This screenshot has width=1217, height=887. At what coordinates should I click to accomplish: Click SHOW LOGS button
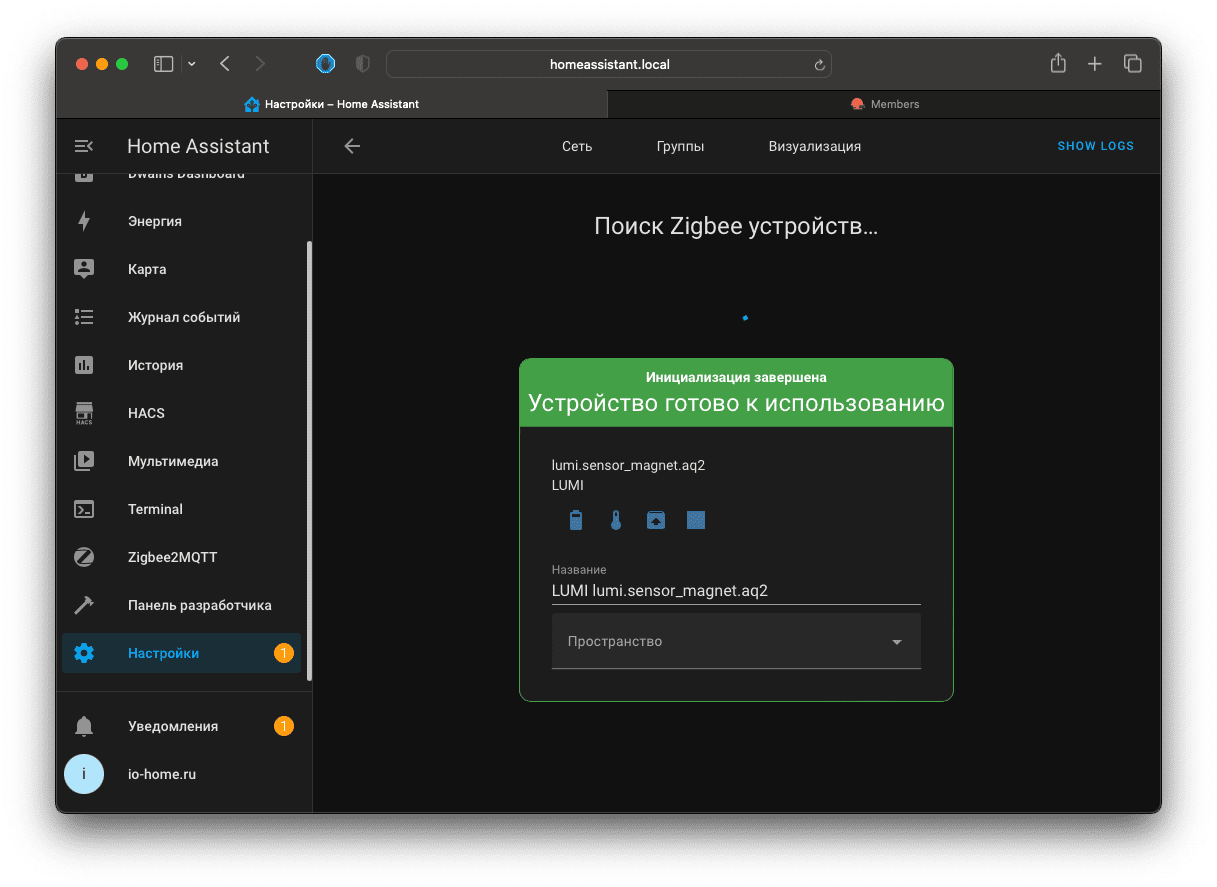pos(1095,146)
